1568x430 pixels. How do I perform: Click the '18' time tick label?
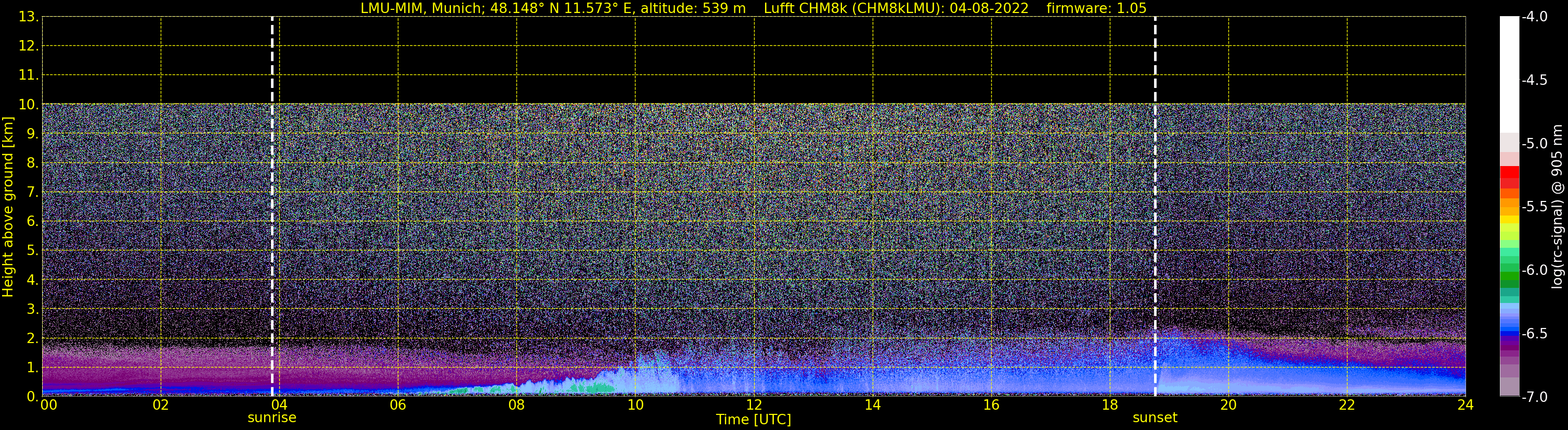tap(1110, 405)
